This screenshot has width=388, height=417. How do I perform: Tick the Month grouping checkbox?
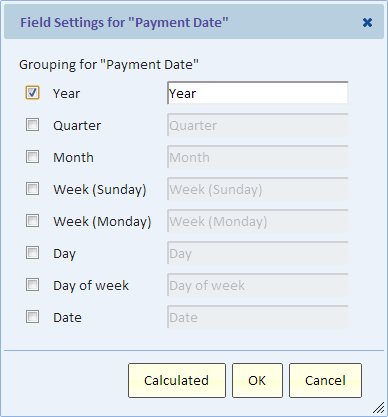pos(32,157)
